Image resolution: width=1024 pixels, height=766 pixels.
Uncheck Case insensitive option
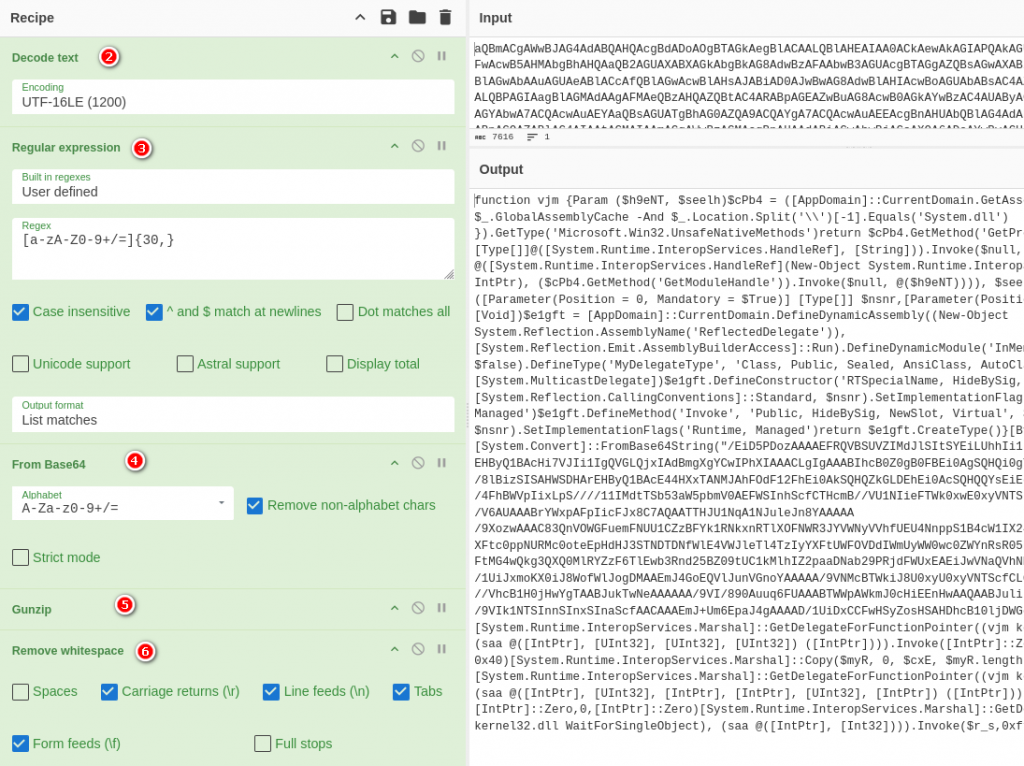coord(20,312)
